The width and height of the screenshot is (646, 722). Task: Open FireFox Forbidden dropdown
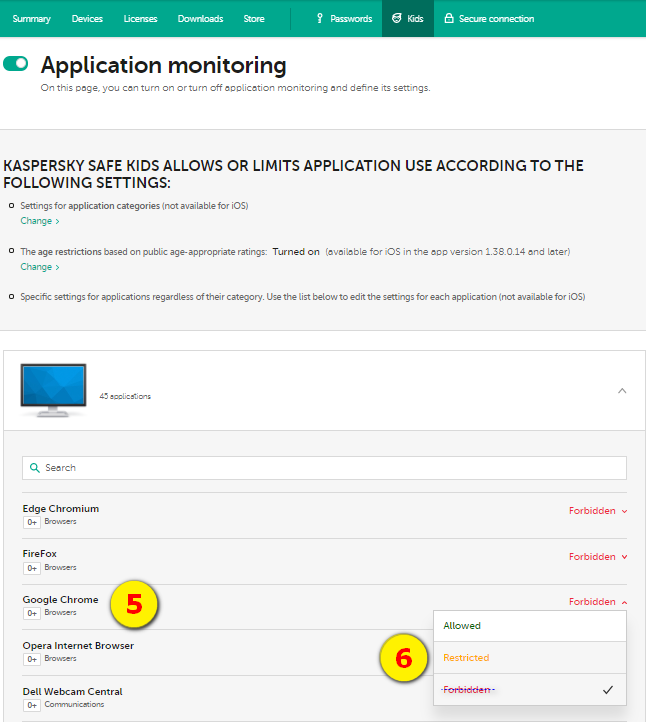tap(598, 557)
